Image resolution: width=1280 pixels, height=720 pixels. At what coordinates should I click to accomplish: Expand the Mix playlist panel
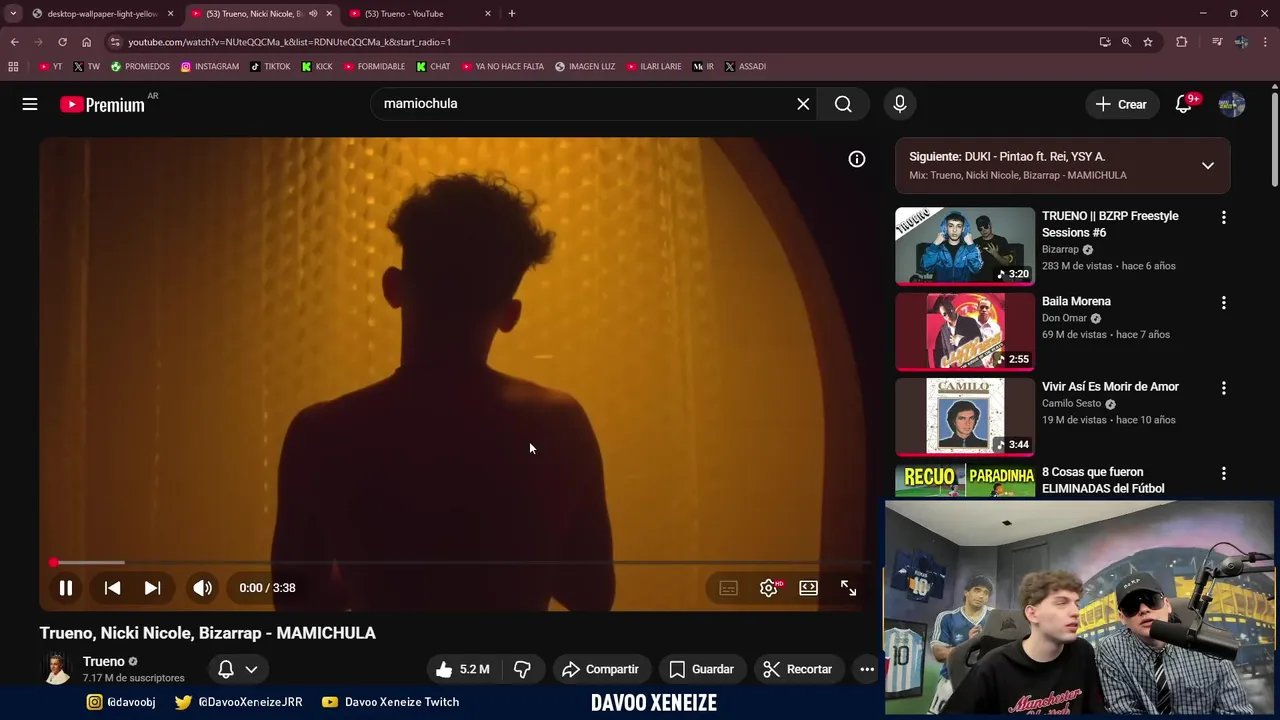pos(1208,166)
